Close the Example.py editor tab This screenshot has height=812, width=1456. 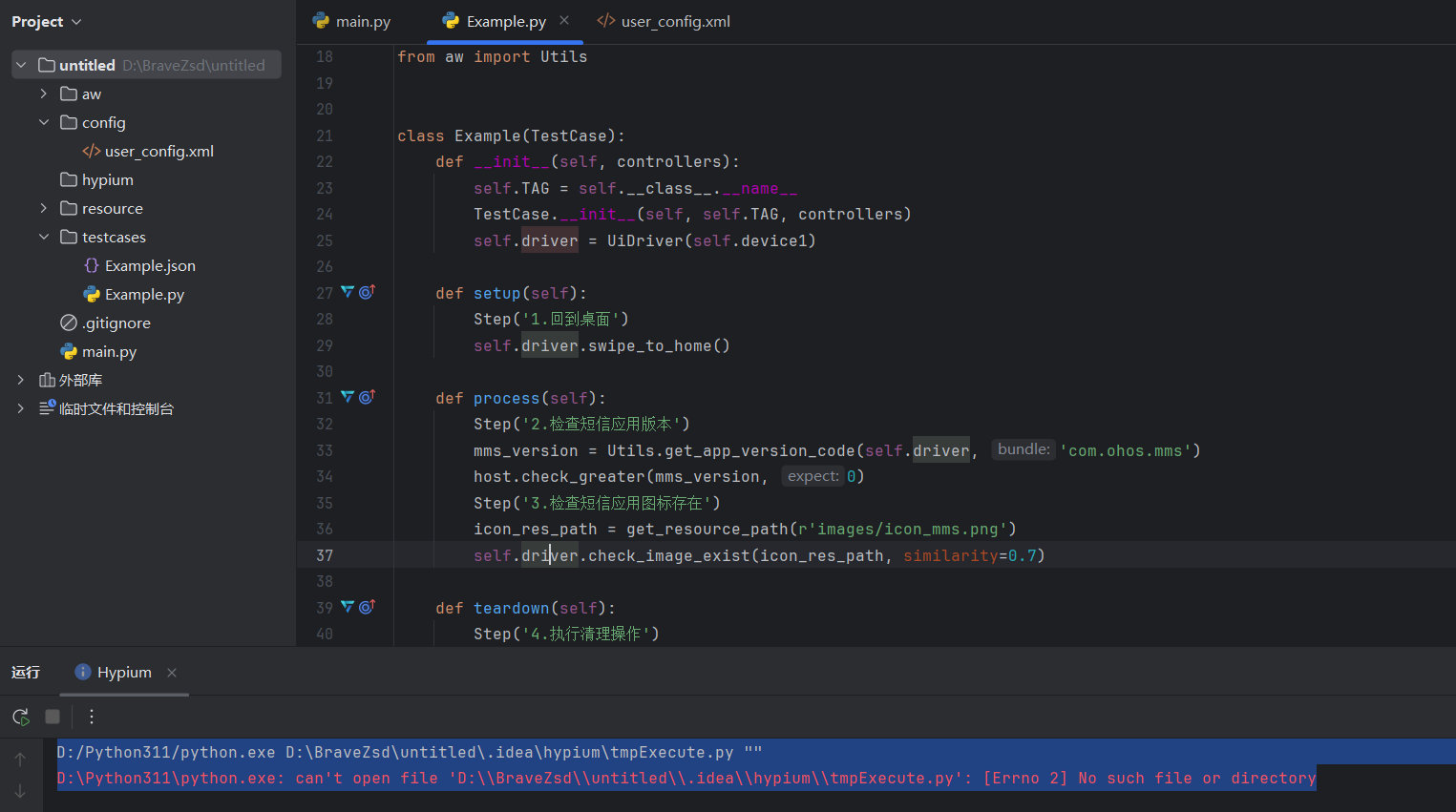click(x=564, y=20)
